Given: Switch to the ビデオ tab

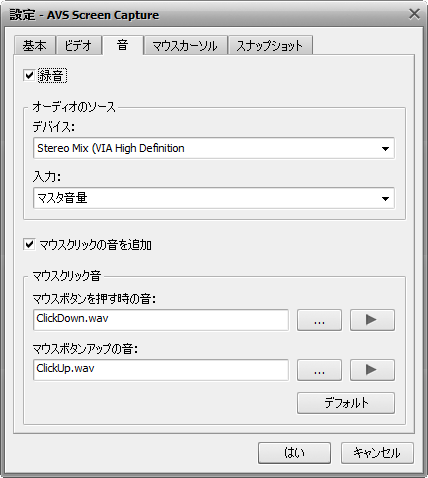Looking at the screenshot, I should tap(79, 45).
